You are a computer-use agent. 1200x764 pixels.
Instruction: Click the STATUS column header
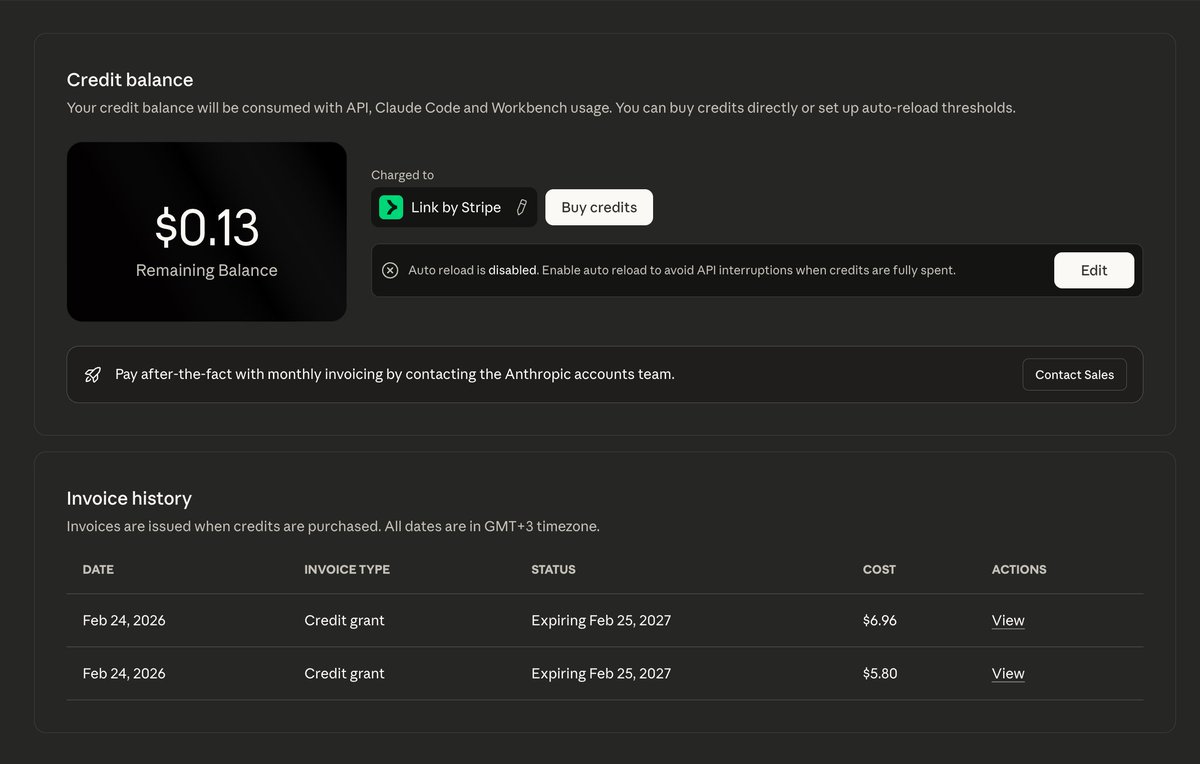tap(553, 569)
